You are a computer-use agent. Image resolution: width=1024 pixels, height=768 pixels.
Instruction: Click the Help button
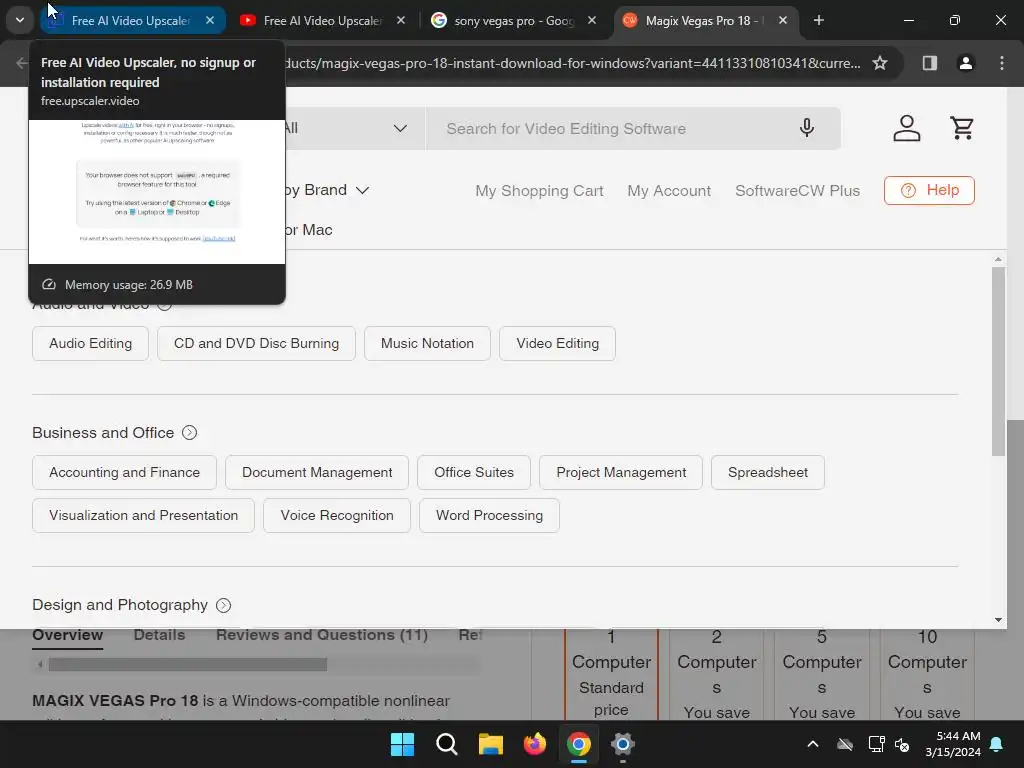coord(929,190)
